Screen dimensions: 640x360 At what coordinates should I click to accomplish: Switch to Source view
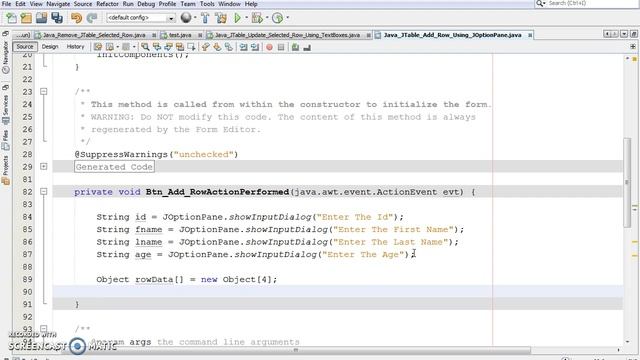(24, 47)
